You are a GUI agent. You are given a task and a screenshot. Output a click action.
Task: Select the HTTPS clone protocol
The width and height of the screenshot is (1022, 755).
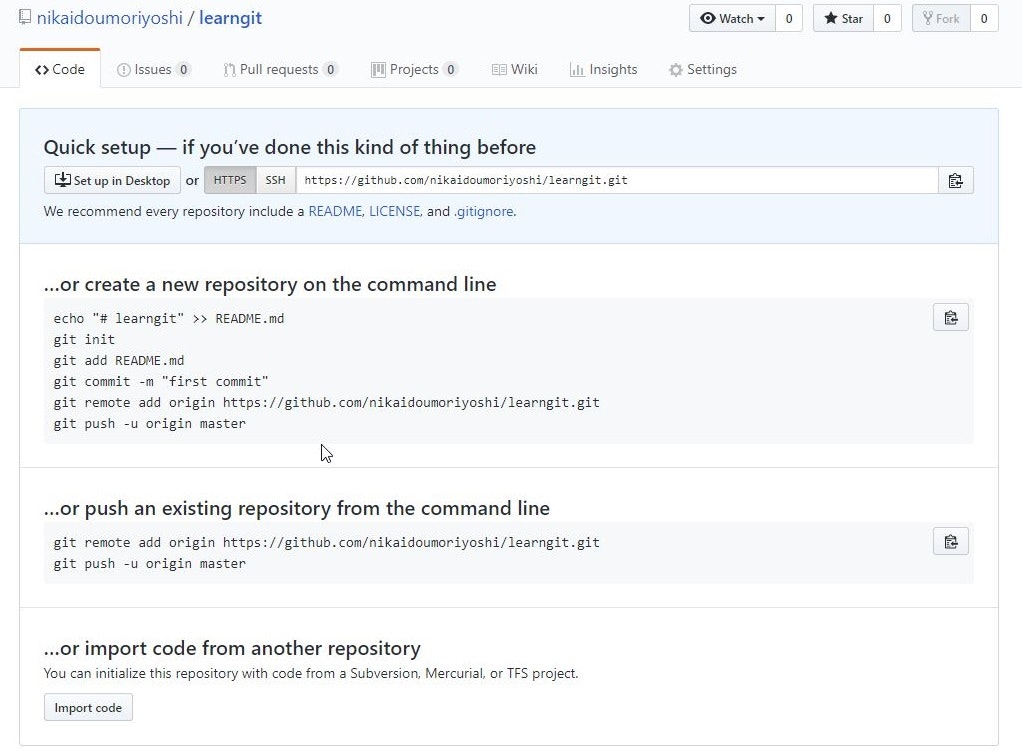[230, 181]
